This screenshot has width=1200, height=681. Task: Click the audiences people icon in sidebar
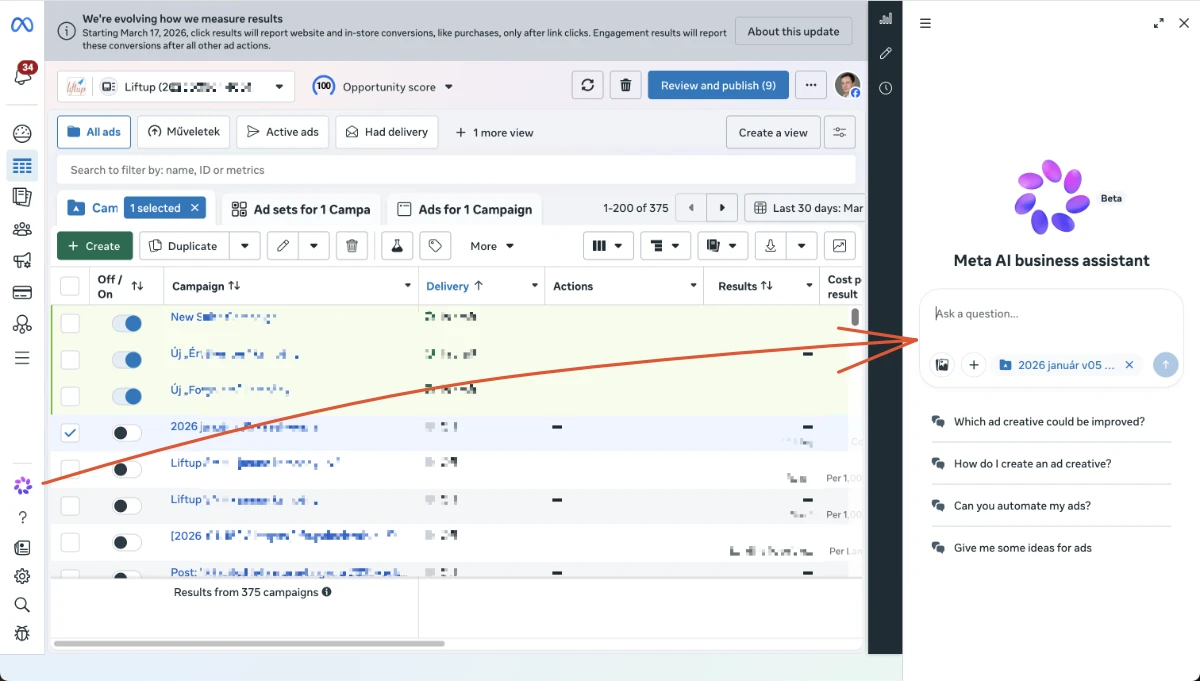pyautogui.click(x=22, y=229)
